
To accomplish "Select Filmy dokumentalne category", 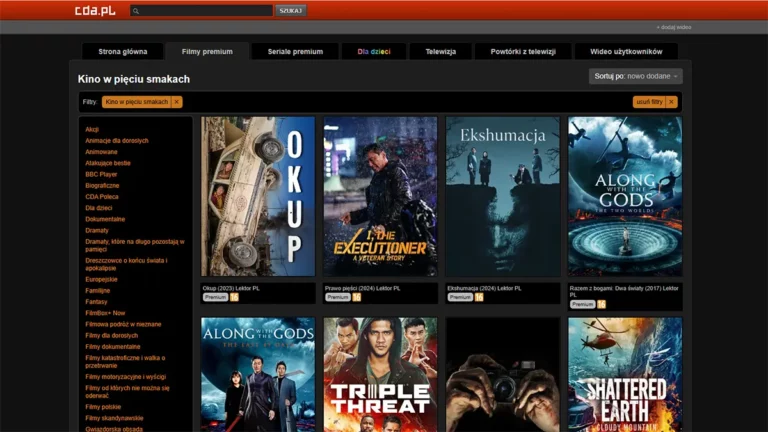I will click(x=113, y=347).
